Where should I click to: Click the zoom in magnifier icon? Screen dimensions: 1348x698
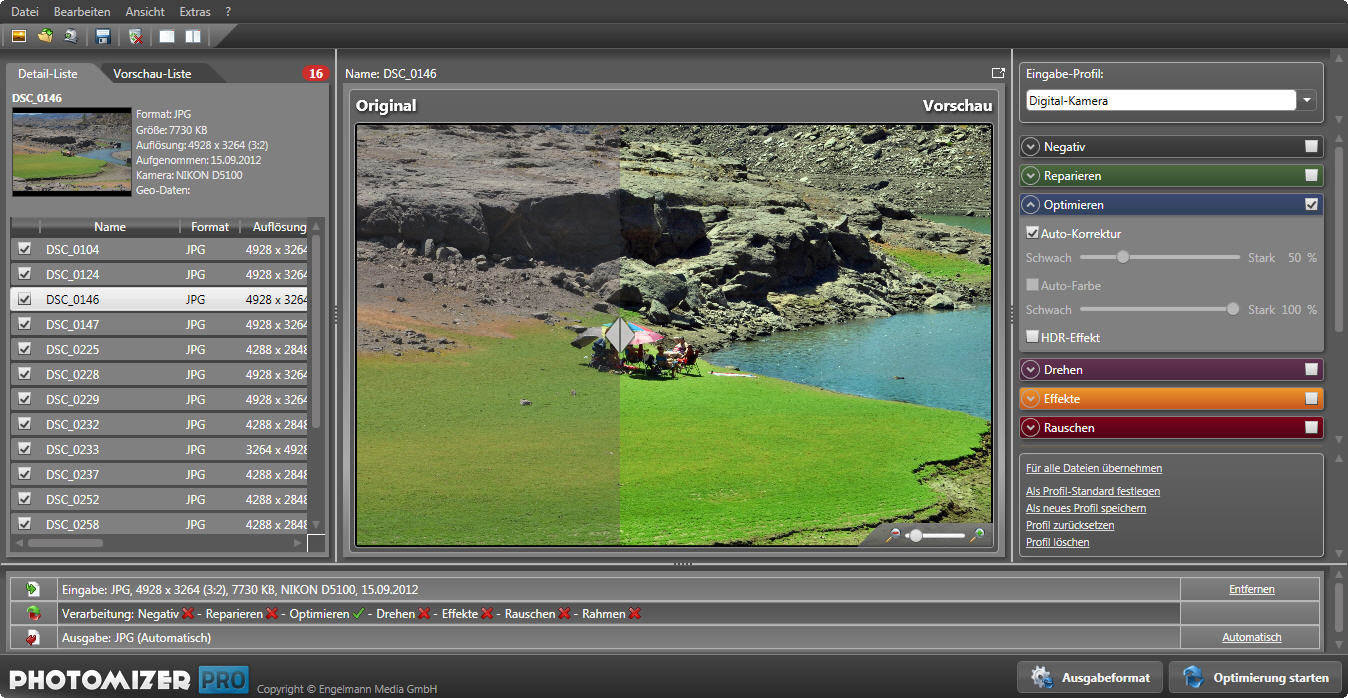[x=977, y=535]
